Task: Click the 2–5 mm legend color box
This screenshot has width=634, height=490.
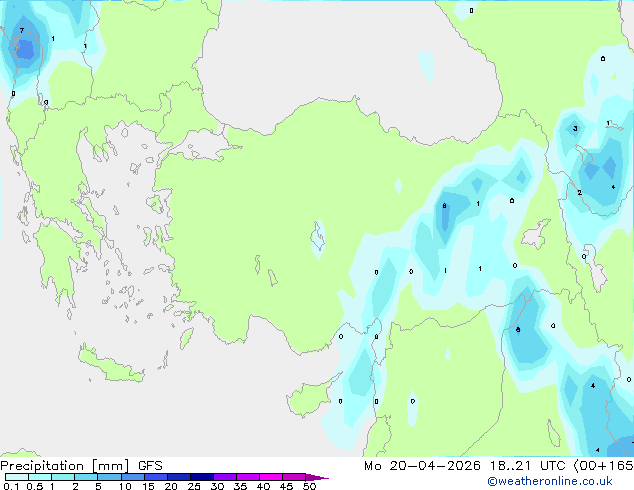Action: (x=86, y=477)
